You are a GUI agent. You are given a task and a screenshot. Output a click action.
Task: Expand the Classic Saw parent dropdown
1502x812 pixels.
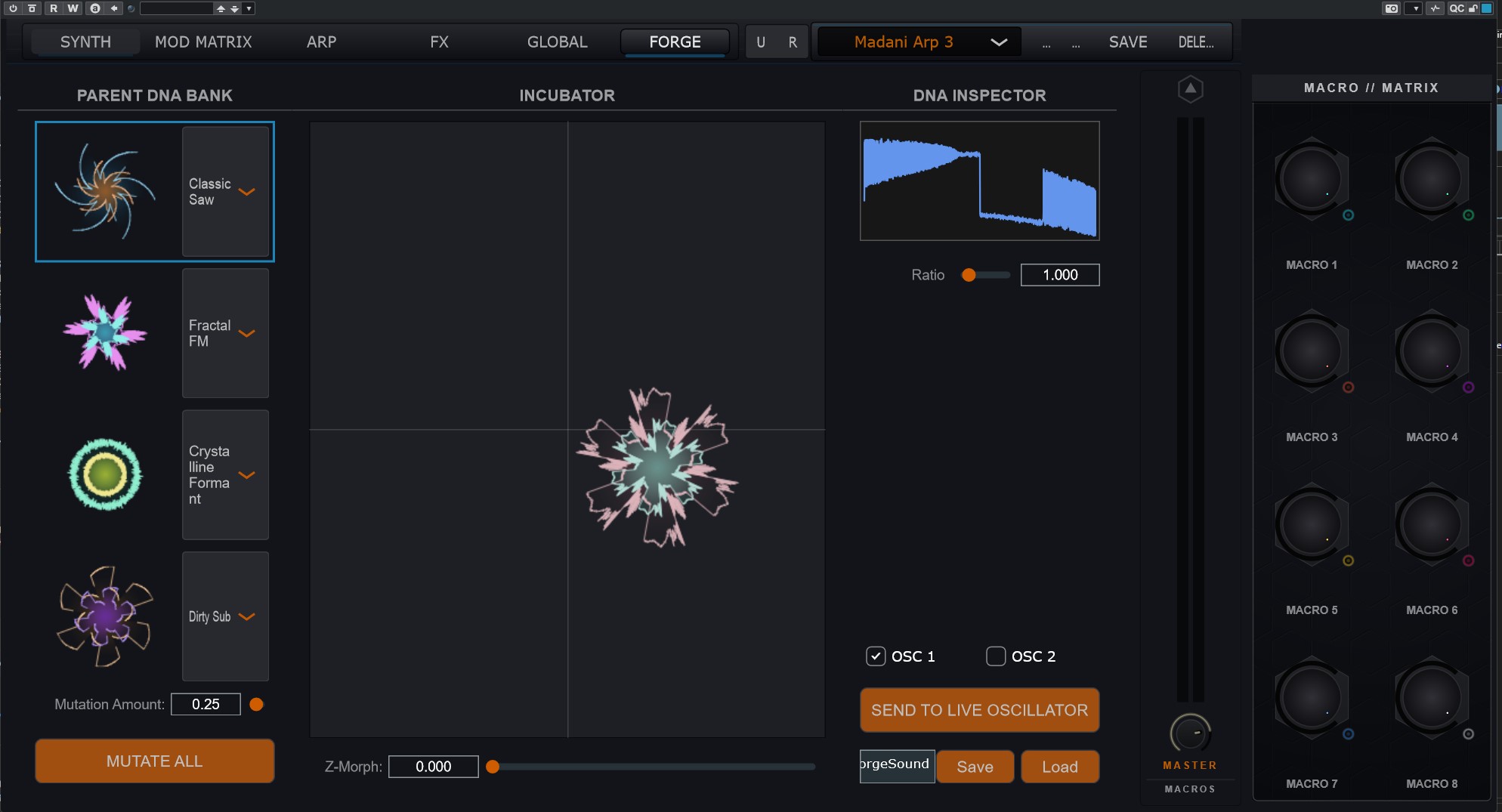[246, 192]
